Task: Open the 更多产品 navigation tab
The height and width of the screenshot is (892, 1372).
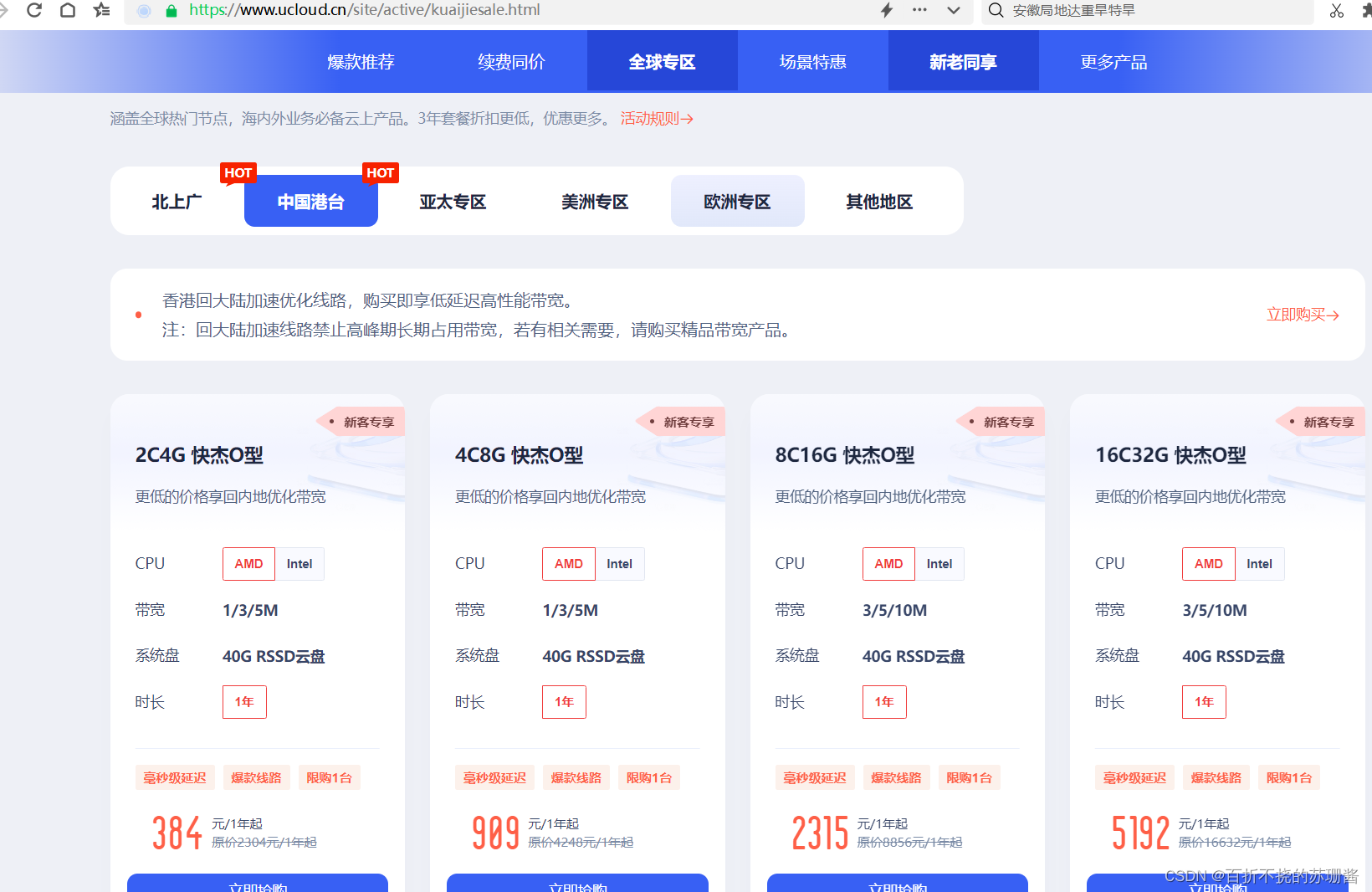Action: point(1113,62)
